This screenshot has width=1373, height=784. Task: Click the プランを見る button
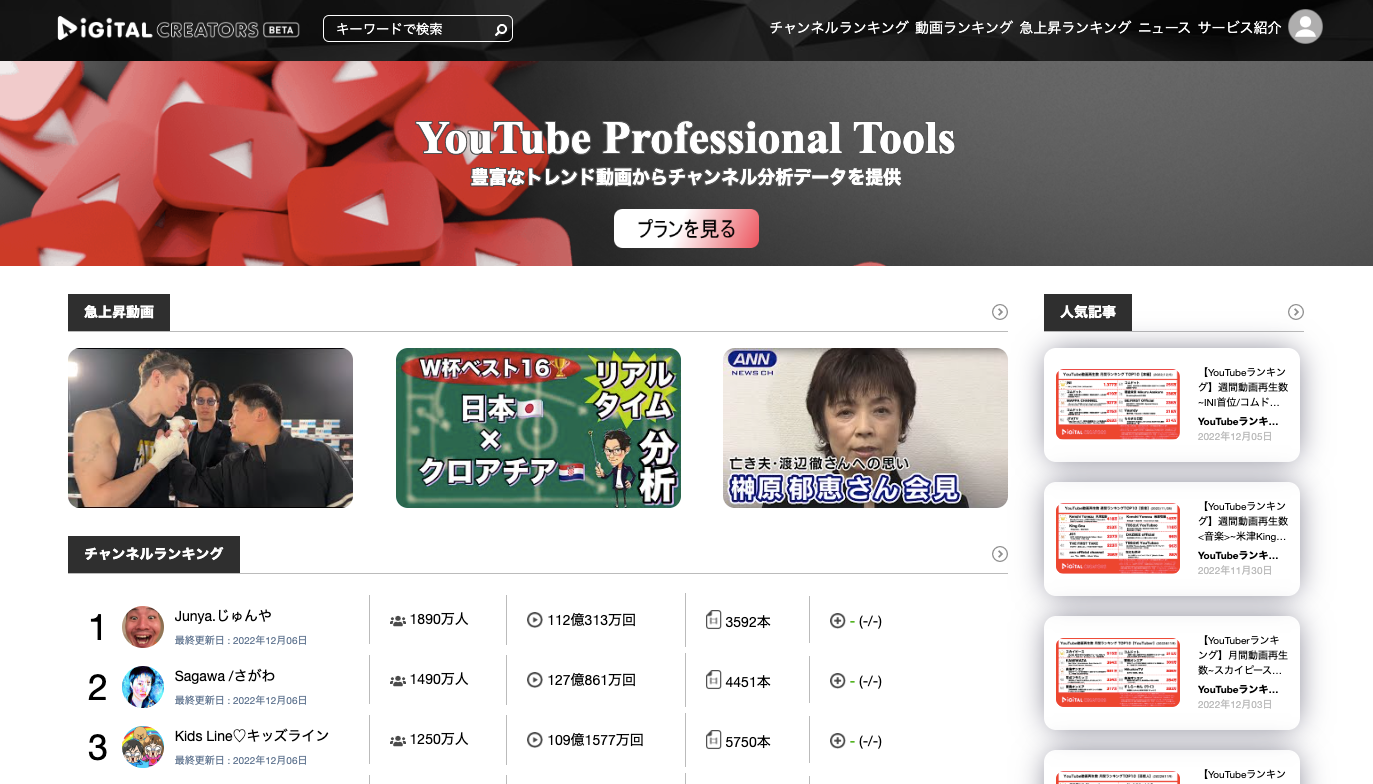pyautogui.click(x=686, y=228)
